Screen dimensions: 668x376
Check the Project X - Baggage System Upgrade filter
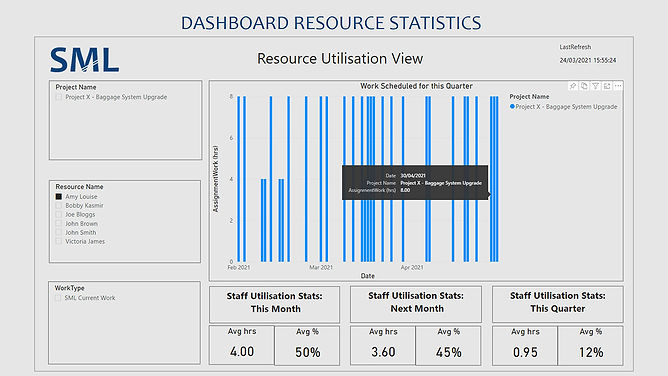[x=59, y=97]
